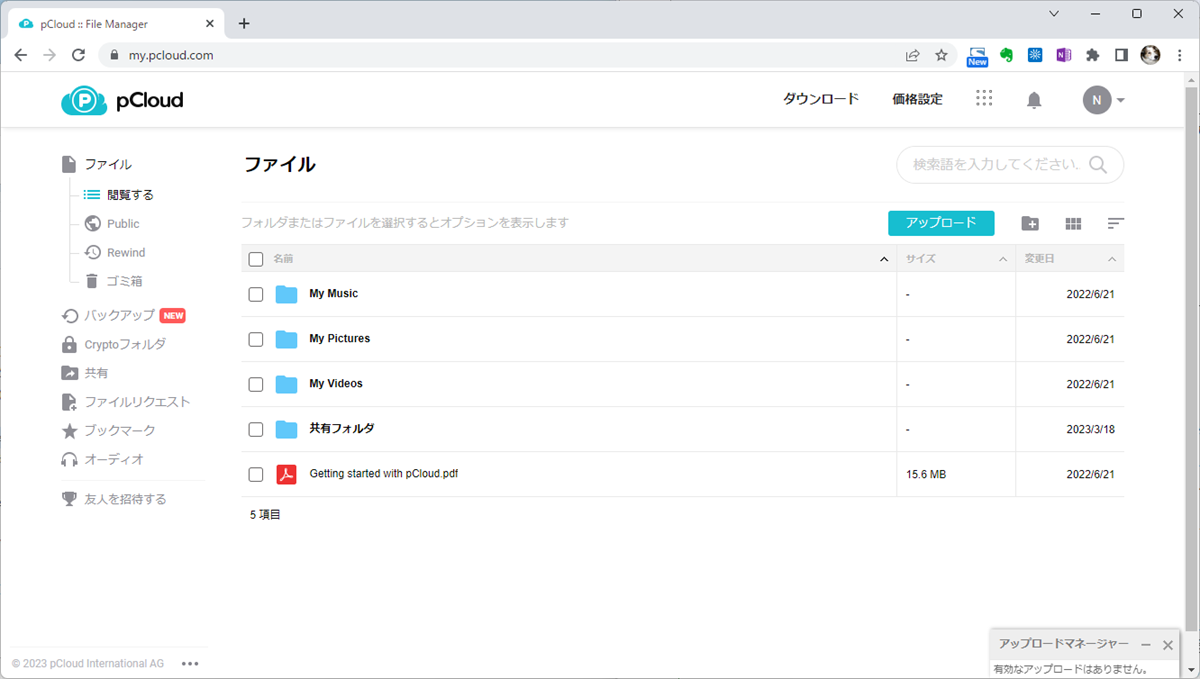
Task: Open the ゴミ箱 section in sidebar
Action: 124,281
